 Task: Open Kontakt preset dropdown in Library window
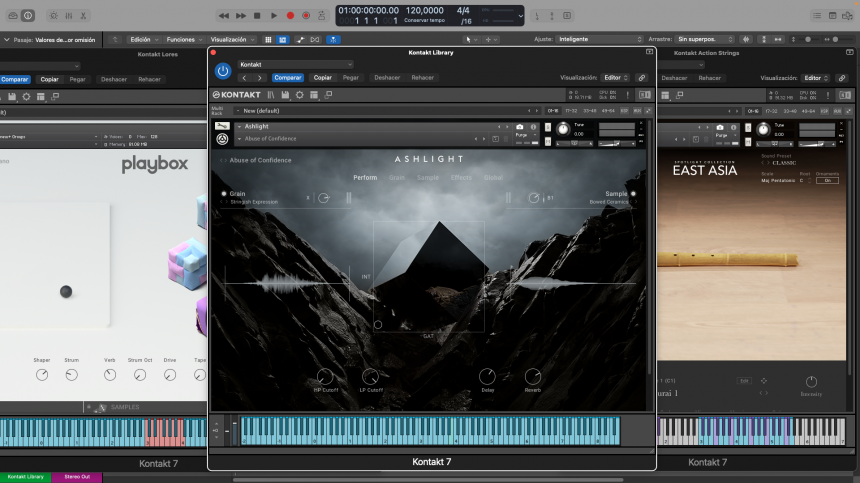click(296, 64)
